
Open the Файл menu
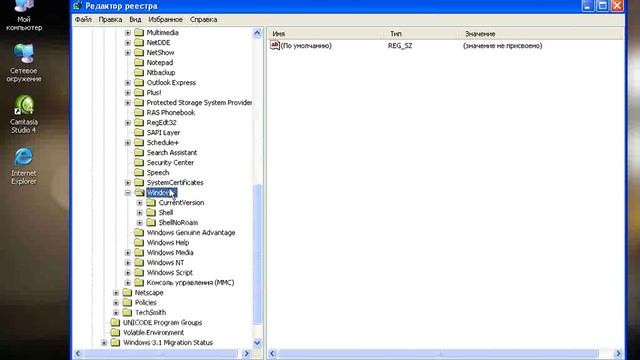(83, 20)
